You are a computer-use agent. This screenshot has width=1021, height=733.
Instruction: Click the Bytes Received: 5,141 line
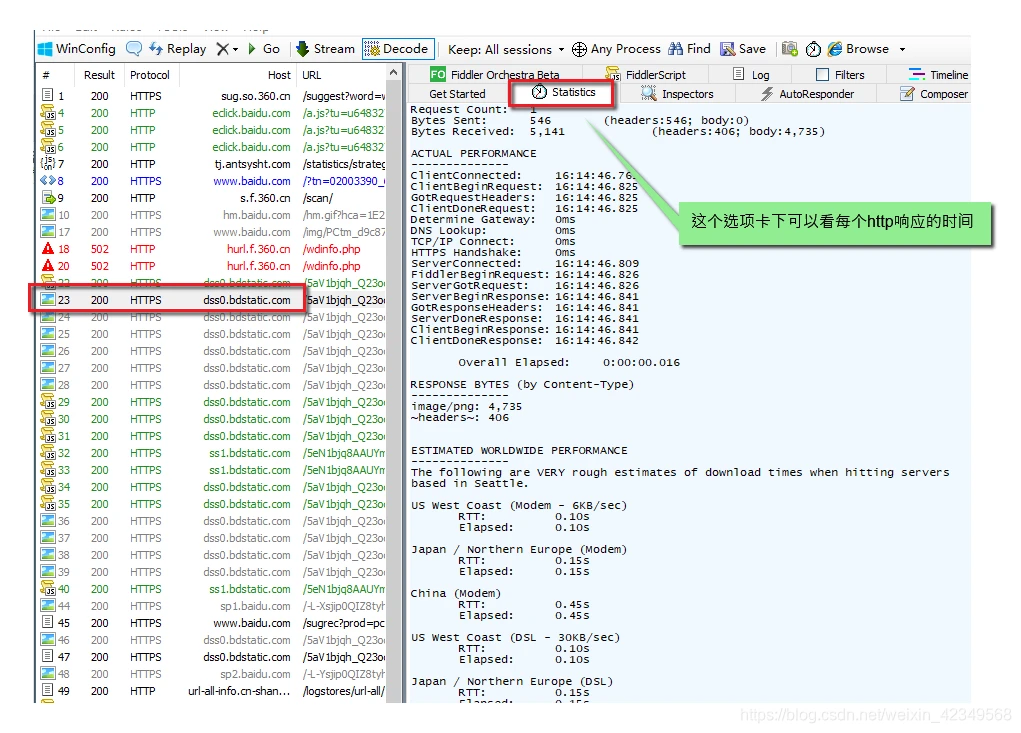click(x=488, y=131)
